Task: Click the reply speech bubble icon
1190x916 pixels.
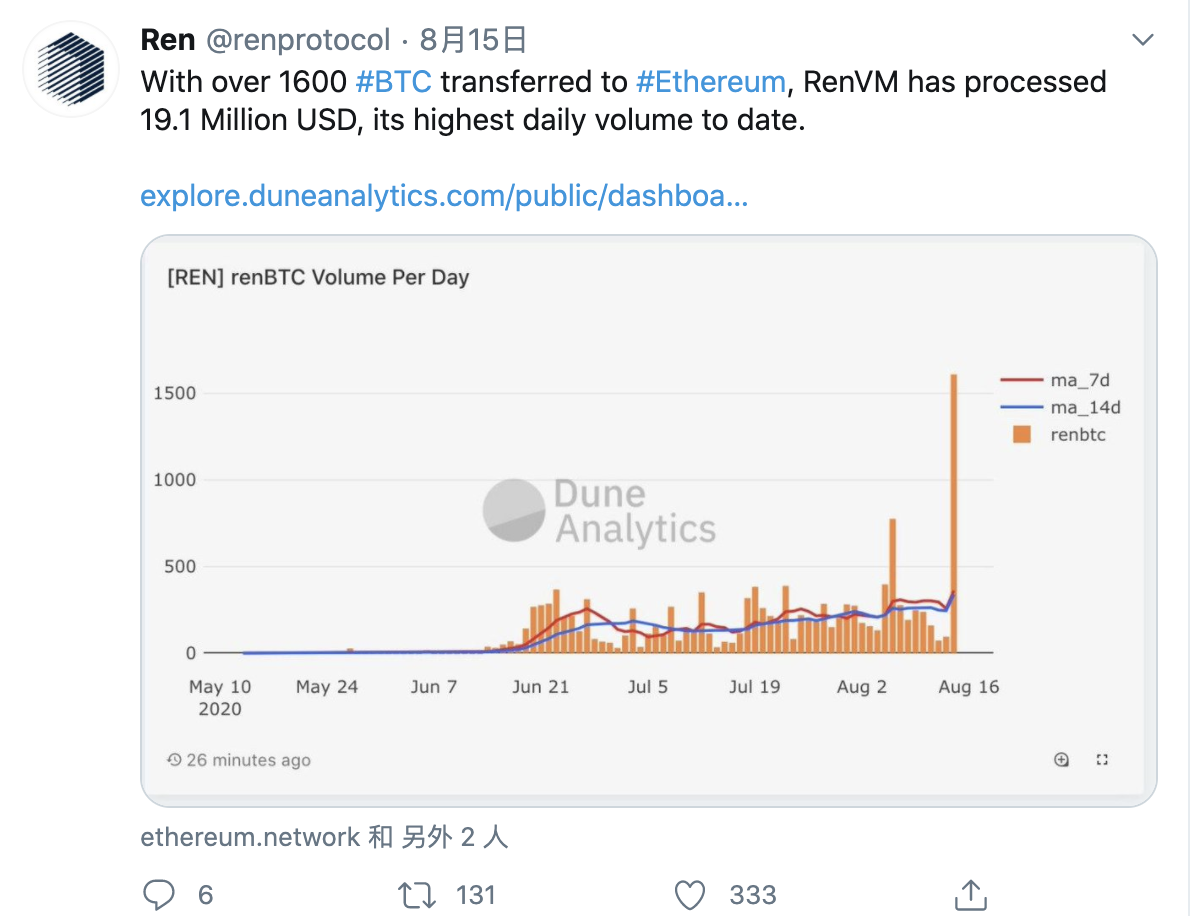Action: (159, 895)
